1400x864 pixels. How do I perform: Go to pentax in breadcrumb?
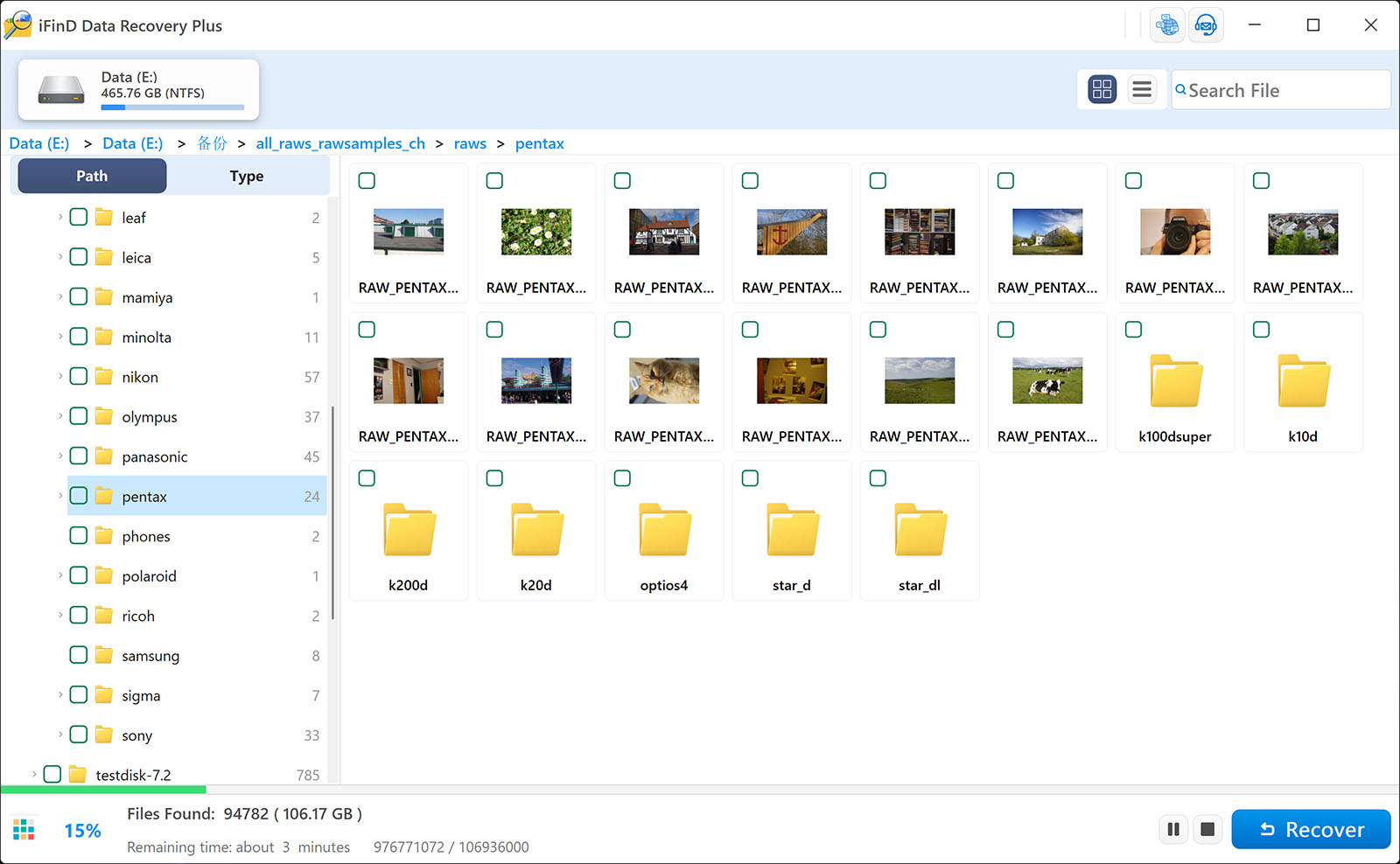coord(540,143)
